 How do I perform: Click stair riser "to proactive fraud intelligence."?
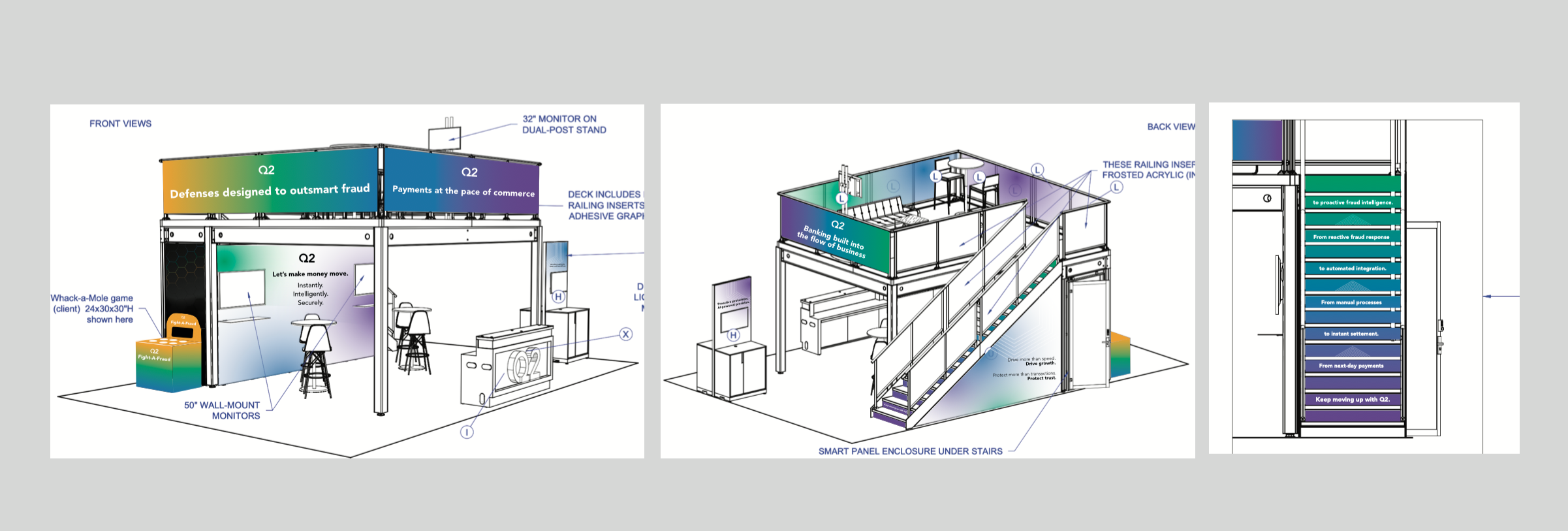tap(1353, 202)
